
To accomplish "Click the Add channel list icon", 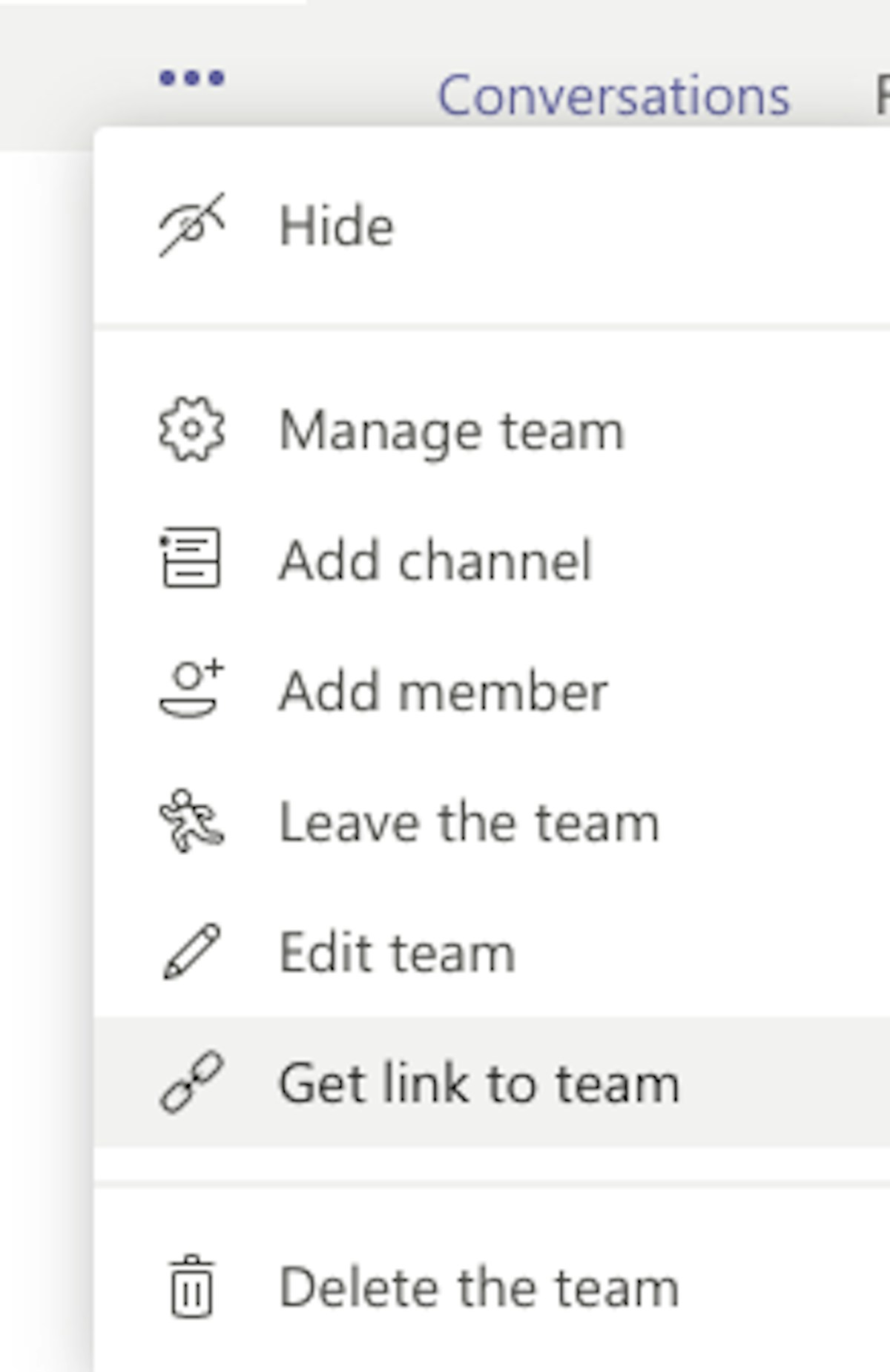I will 191,558.
